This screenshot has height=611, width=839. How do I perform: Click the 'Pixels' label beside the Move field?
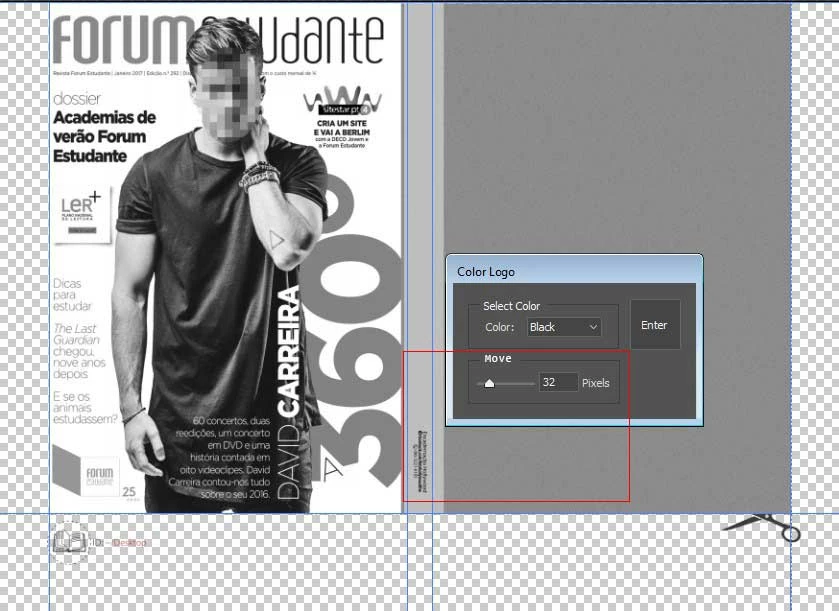(x=596, y=383)
